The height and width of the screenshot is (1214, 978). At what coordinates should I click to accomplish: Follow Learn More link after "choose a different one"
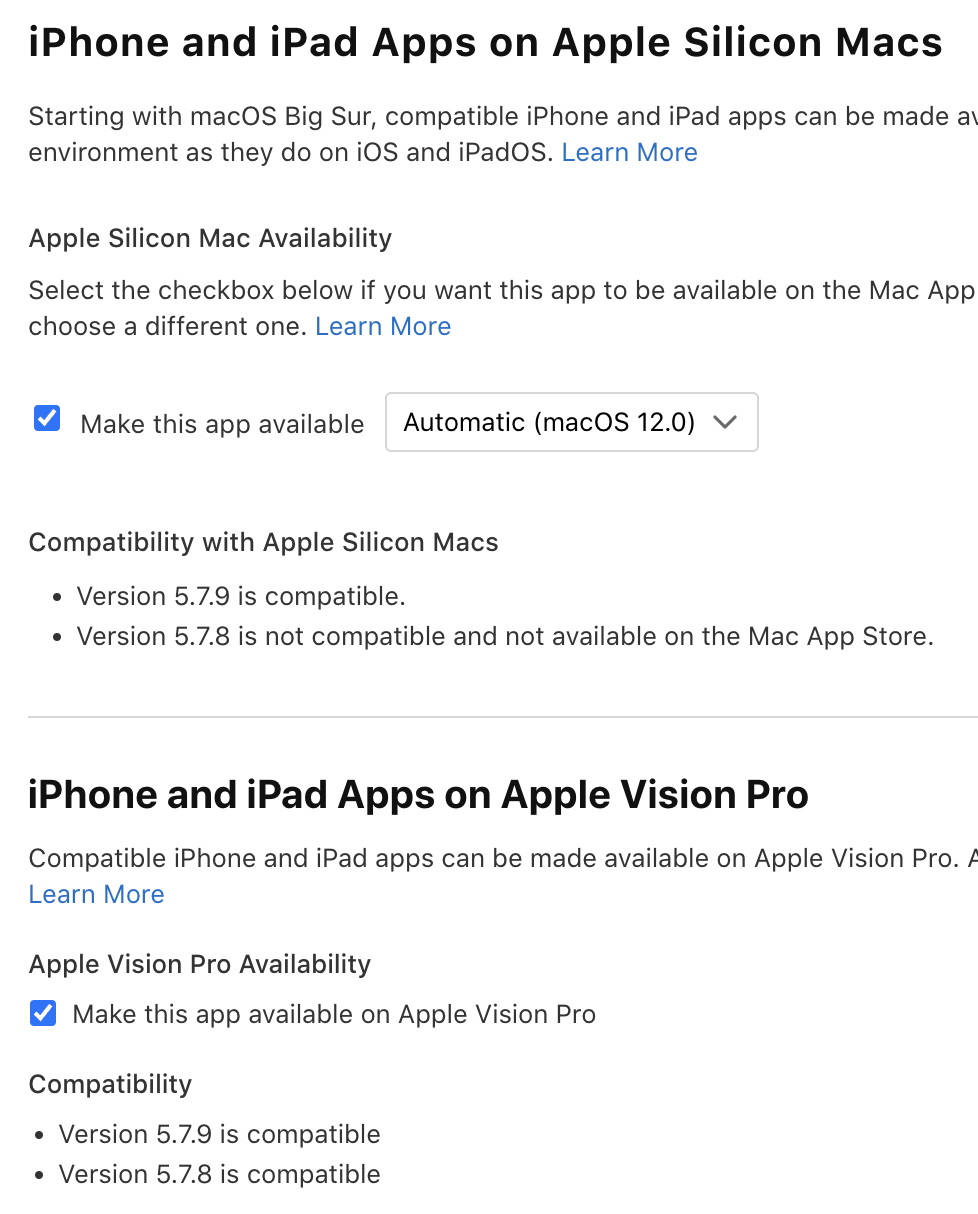tap(383, 327)
